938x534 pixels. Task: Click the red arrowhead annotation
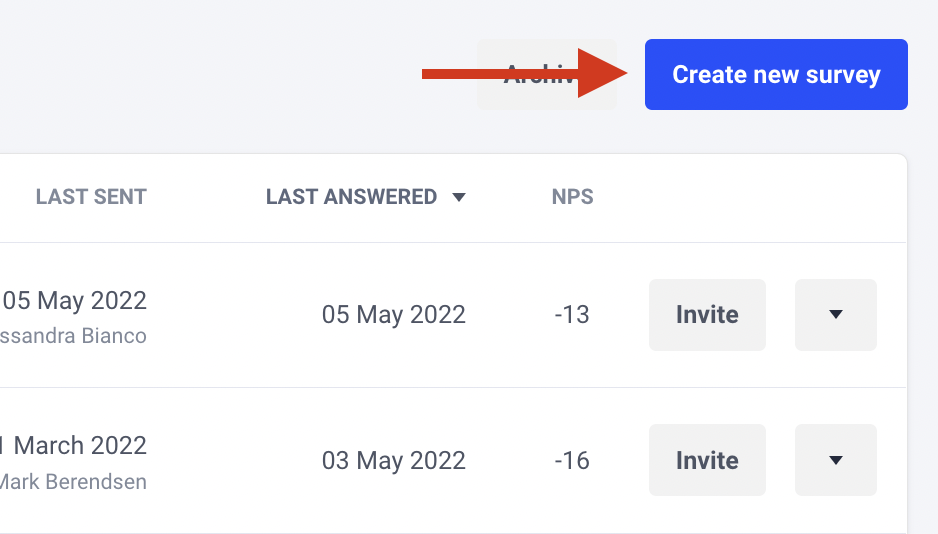[602, 74]
